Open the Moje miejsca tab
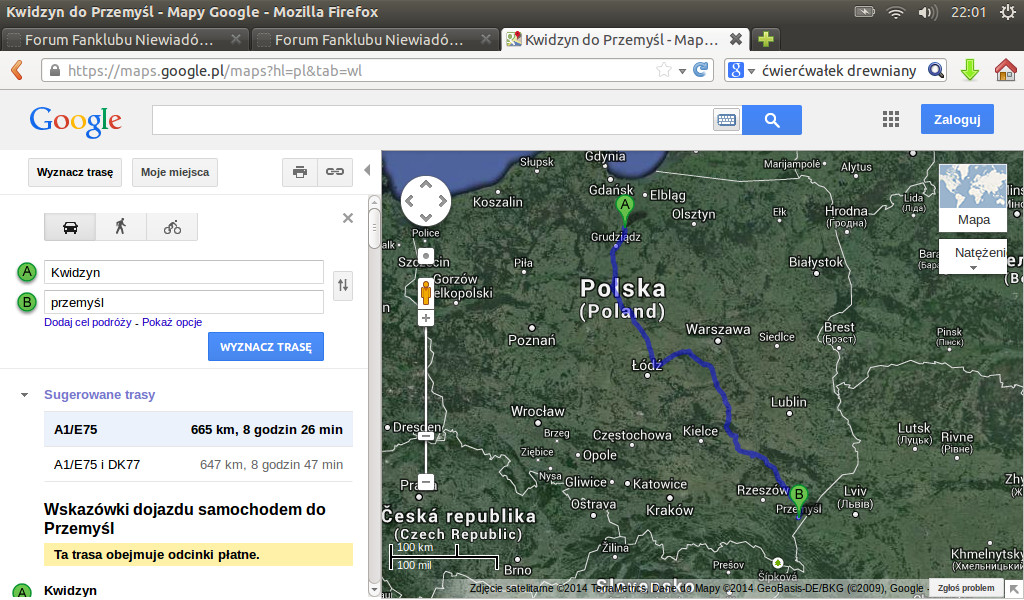 pyautogui.click(x=175, y=172)
